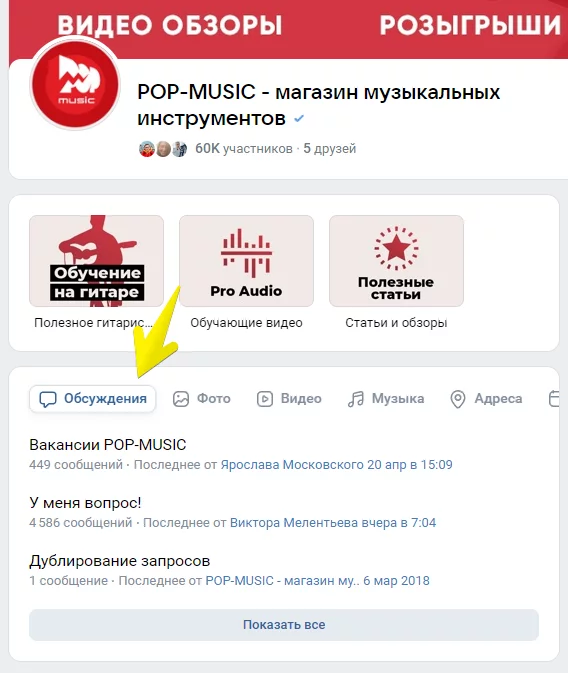The height and width of the screenshot is (673, 568).
Task: Open the У меня вопрос! discussion
Action: (85, 503)
